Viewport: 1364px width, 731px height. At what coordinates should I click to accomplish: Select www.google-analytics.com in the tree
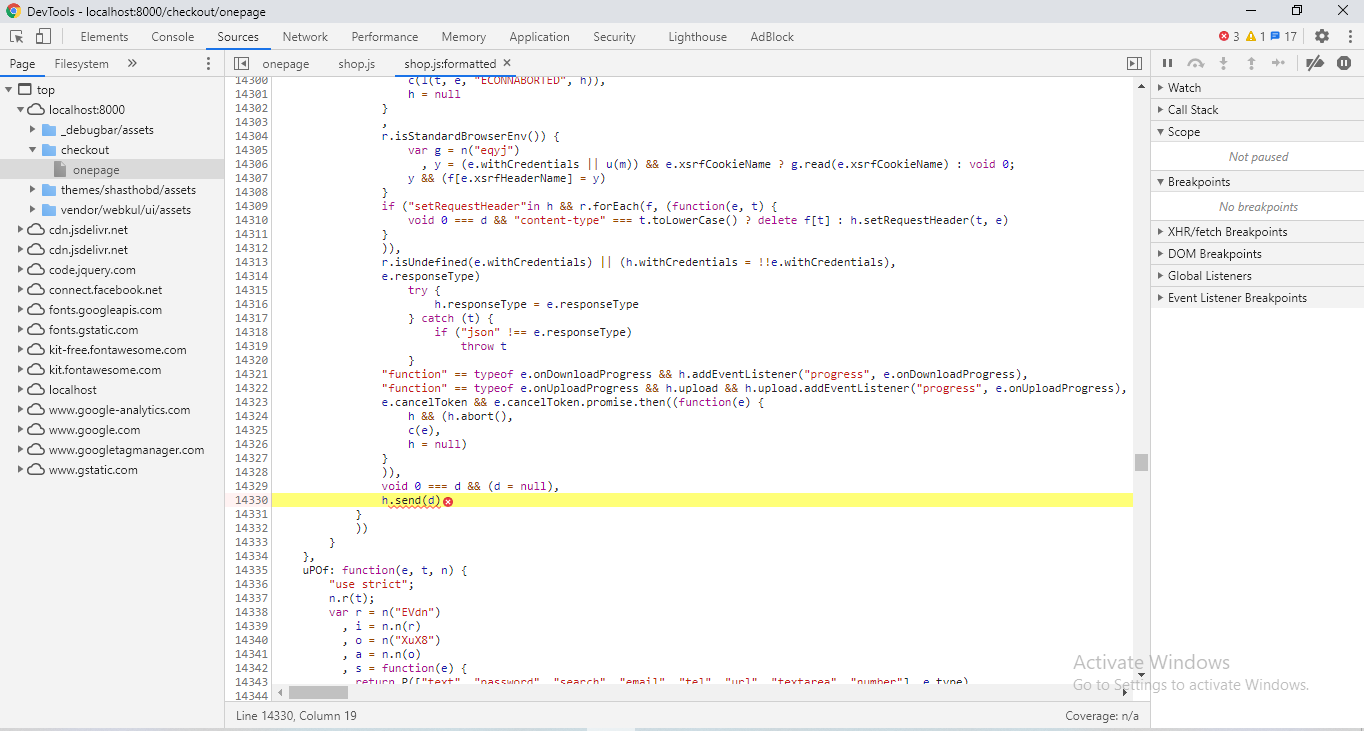tap(119, 410)
